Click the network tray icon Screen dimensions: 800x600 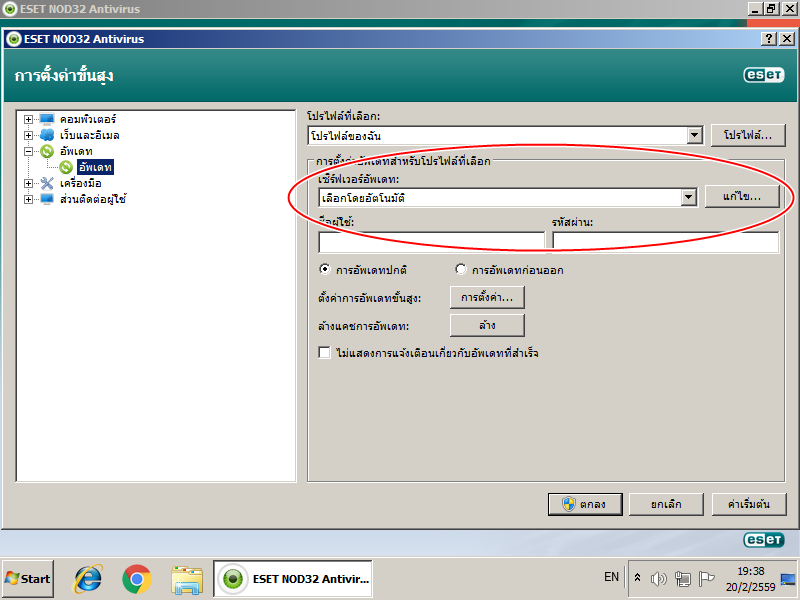(683, 579)
